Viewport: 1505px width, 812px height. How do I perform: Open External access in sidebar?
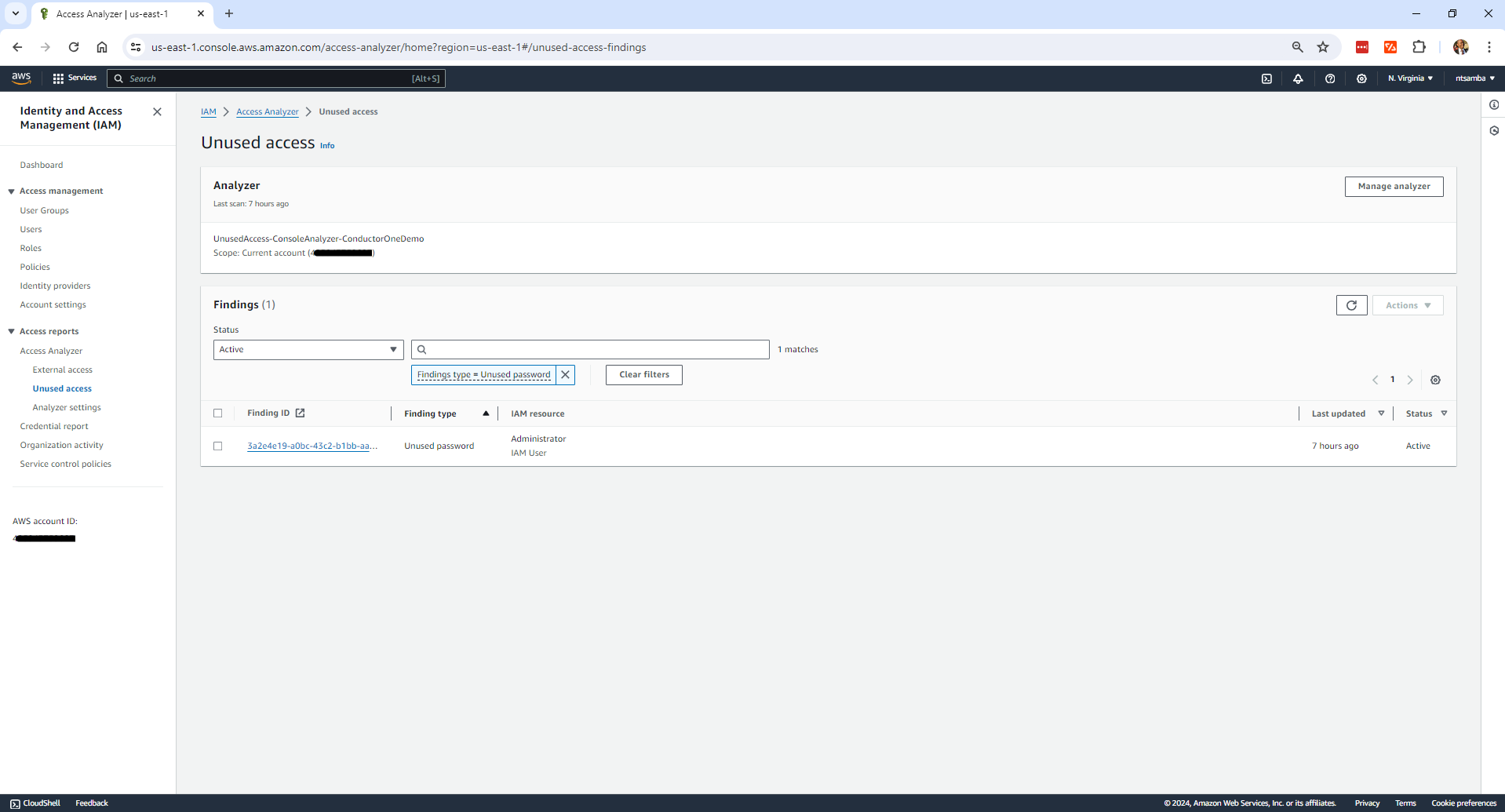(63, 370)
